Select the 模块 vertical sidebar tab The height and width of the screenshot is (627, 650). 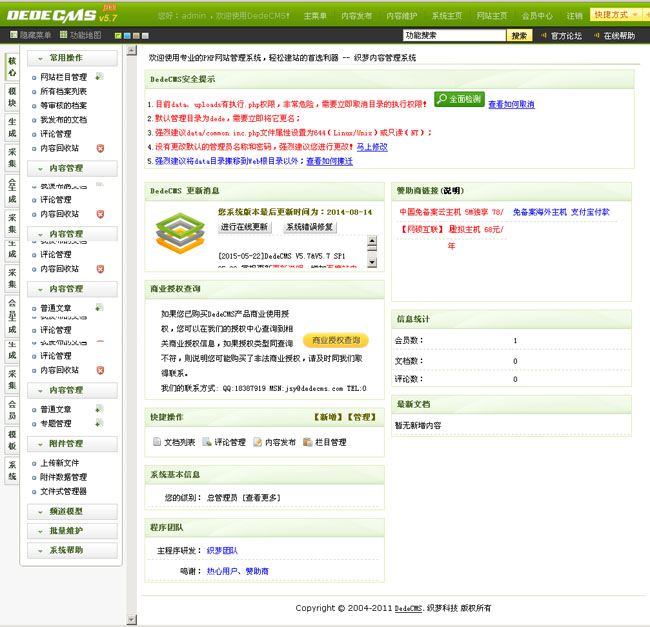click(x=12, y=96)
